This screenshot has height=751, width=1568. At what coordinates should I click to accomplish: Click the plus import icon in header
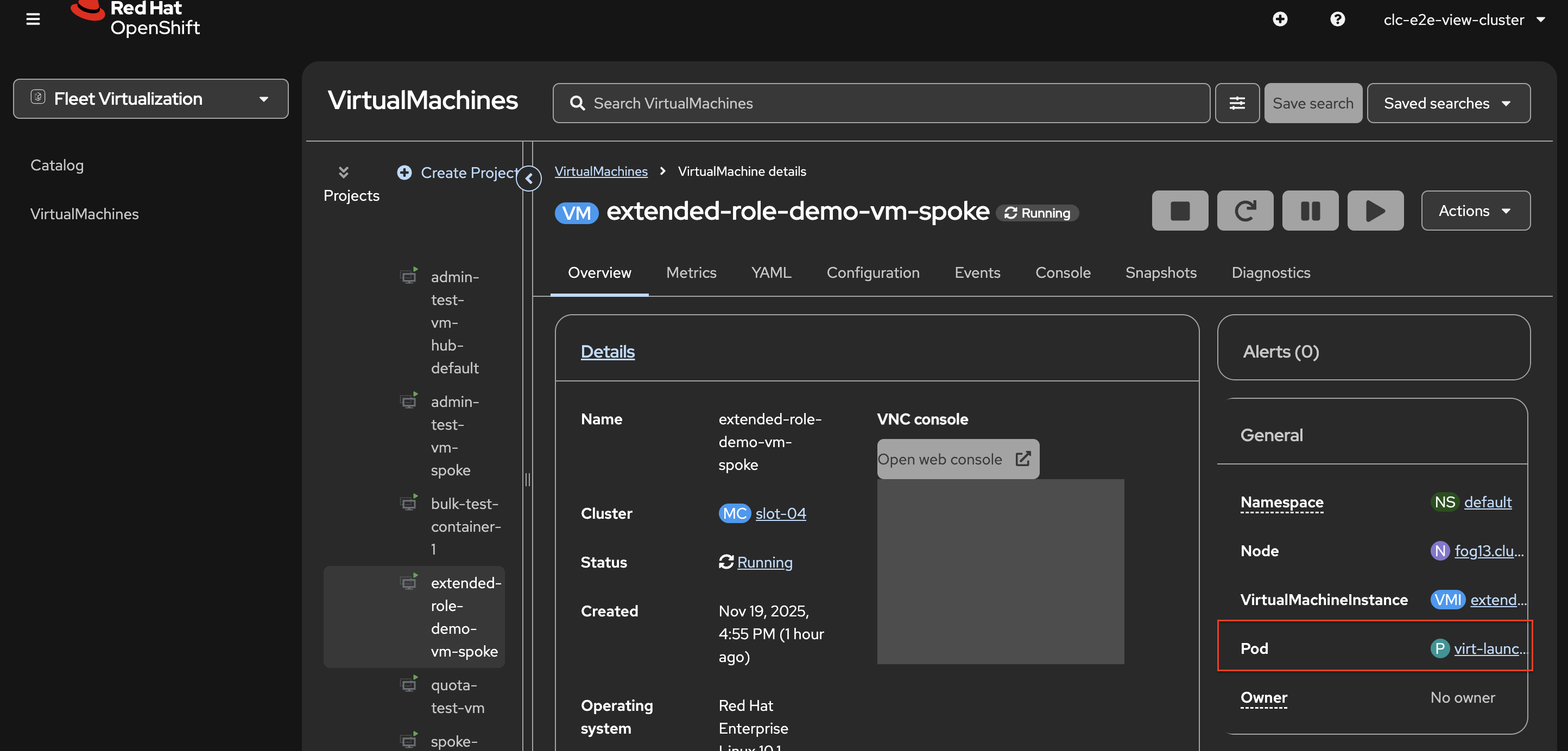[1280, 20]
